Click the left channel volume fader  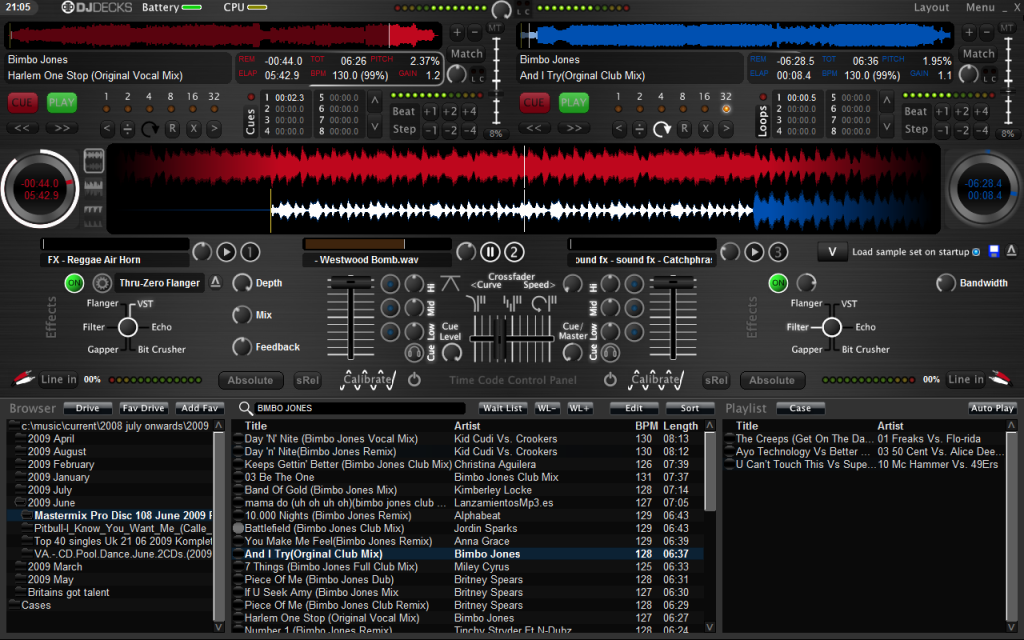(x=351, y=281)
